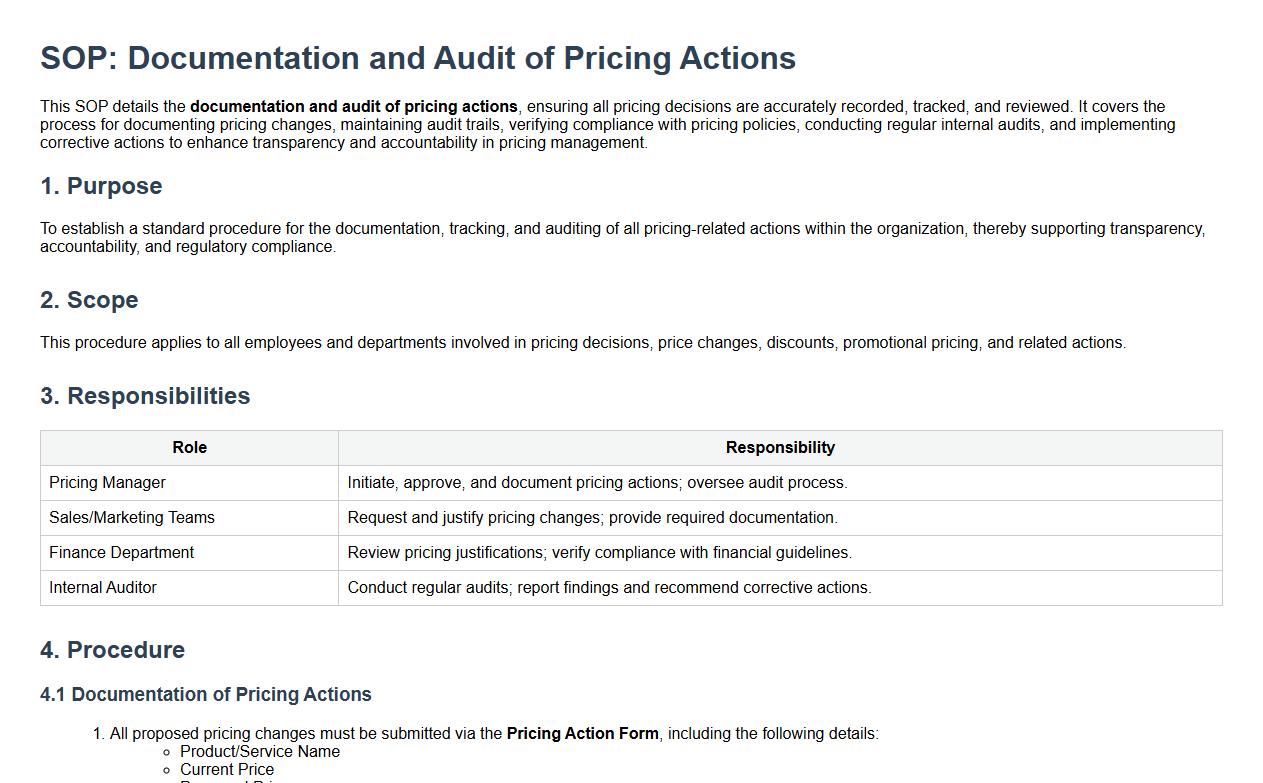Select the '3. Responsibilities' heading
1263x783 pixels.
tap(145, 396)
